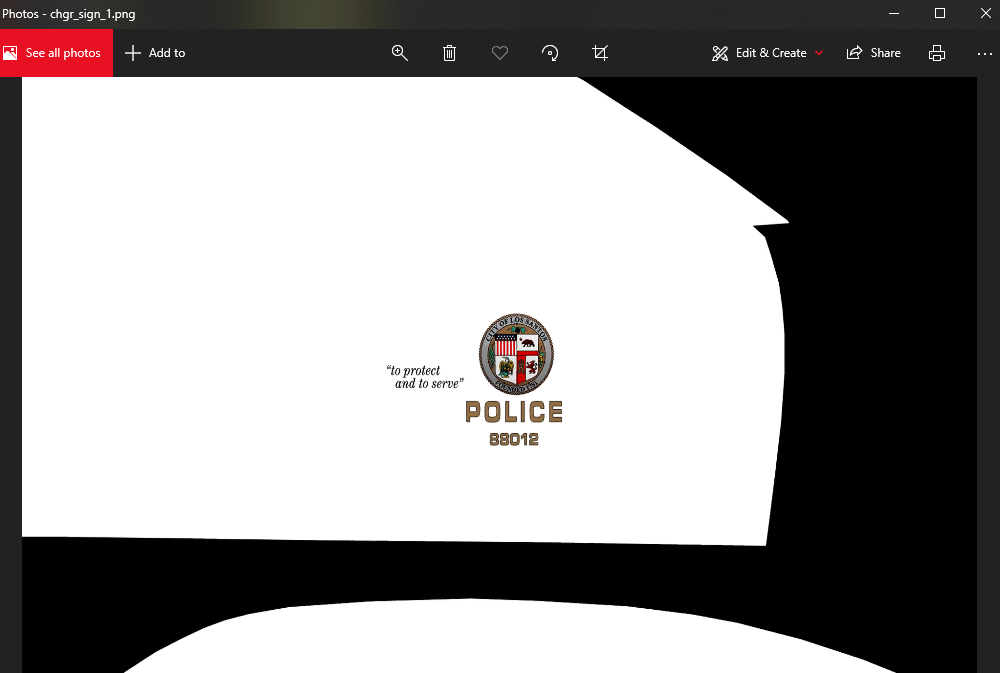The height and width of the screenshot is (673, 1000).
Task: Maximize the Photos window
Action: click(940, 13)
